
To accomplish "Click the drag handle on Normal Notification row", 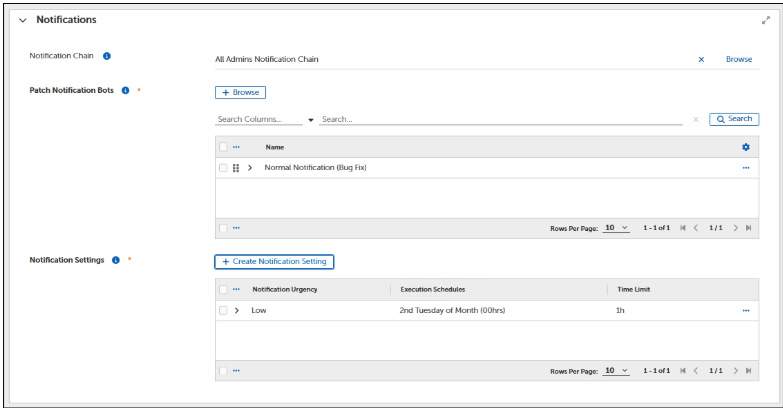I will 236,168.
